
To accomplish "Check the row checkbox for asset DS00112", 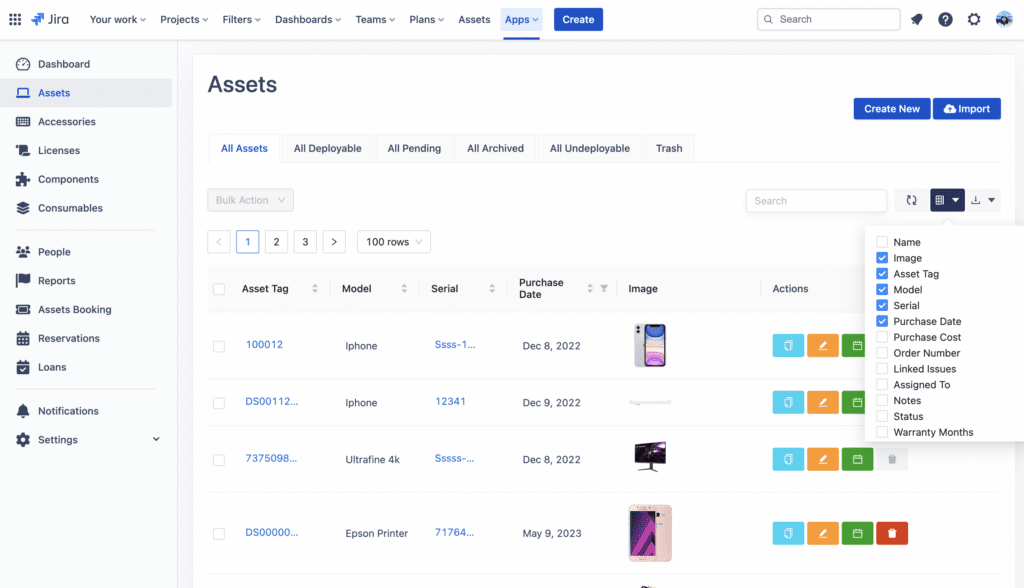I will click(219, 401).
